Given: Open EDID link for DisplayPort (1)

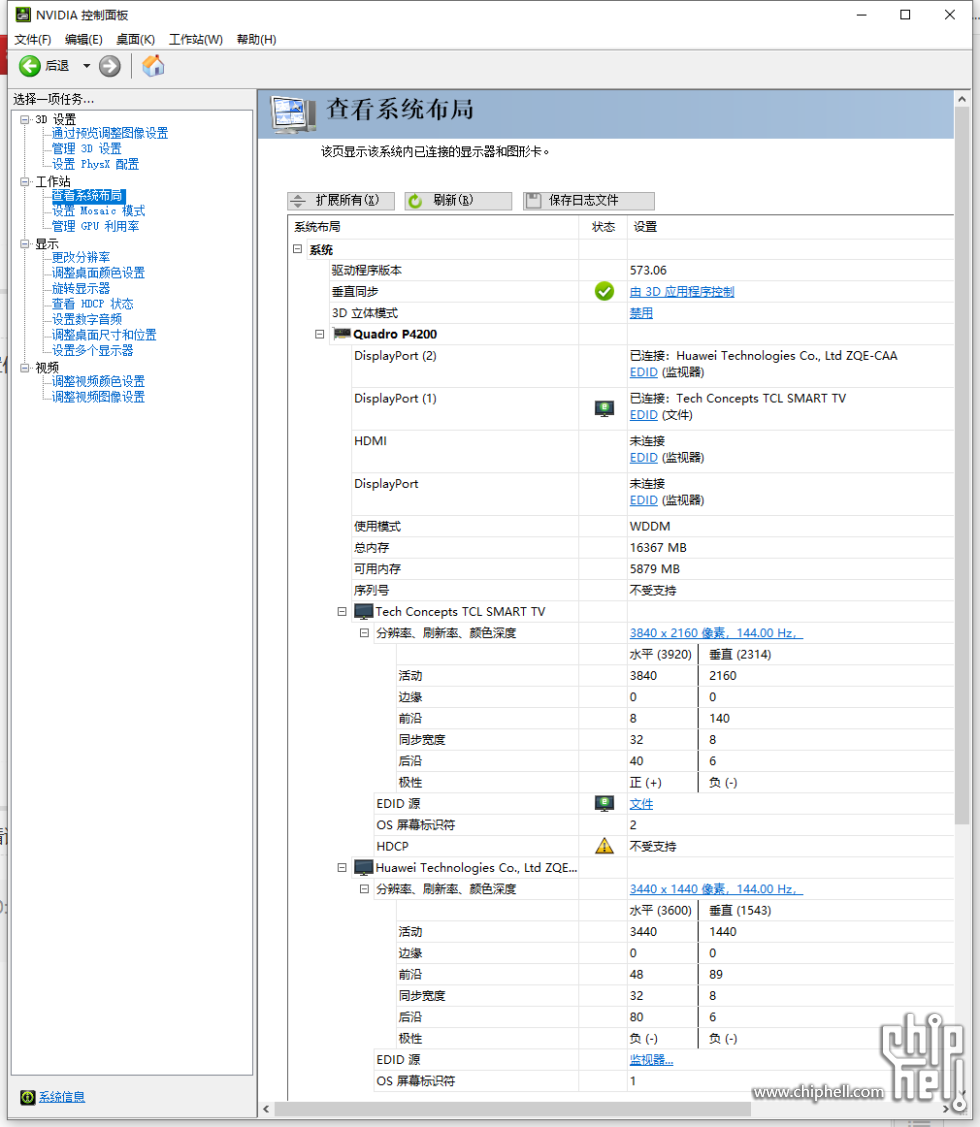Looking at the screenshot, I should (644, 415).
